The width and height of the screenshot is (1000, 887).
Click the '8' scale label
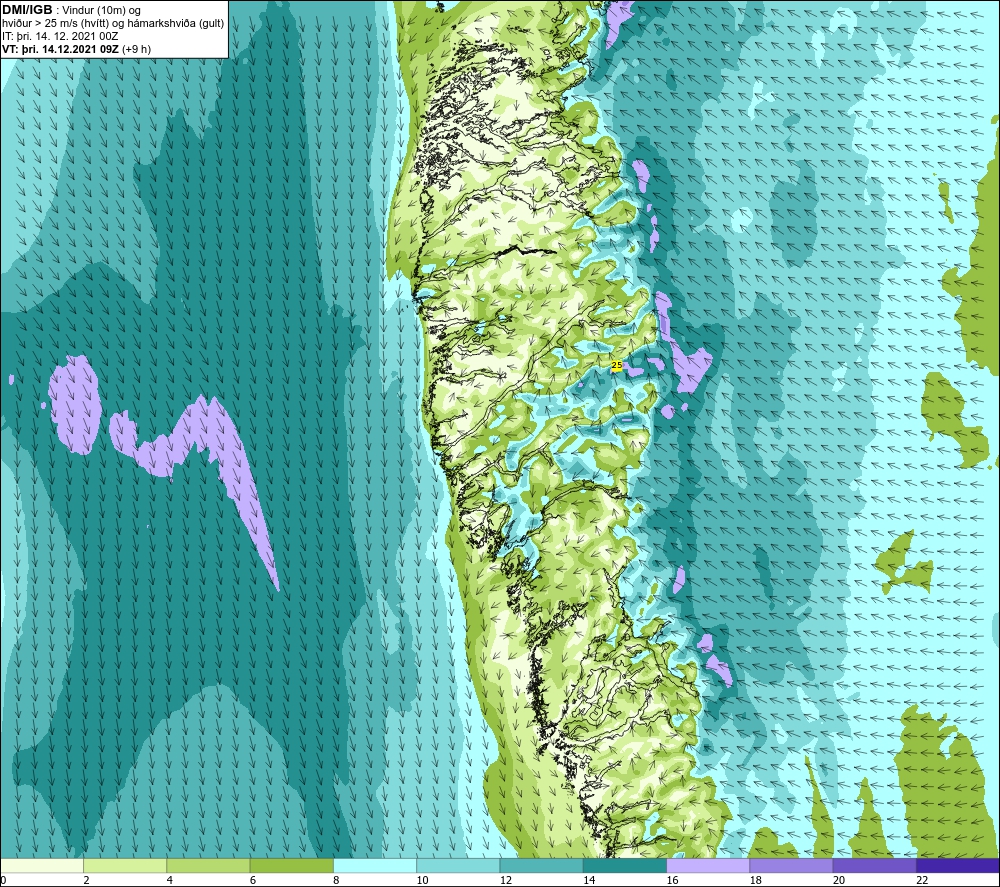[336, 880]
